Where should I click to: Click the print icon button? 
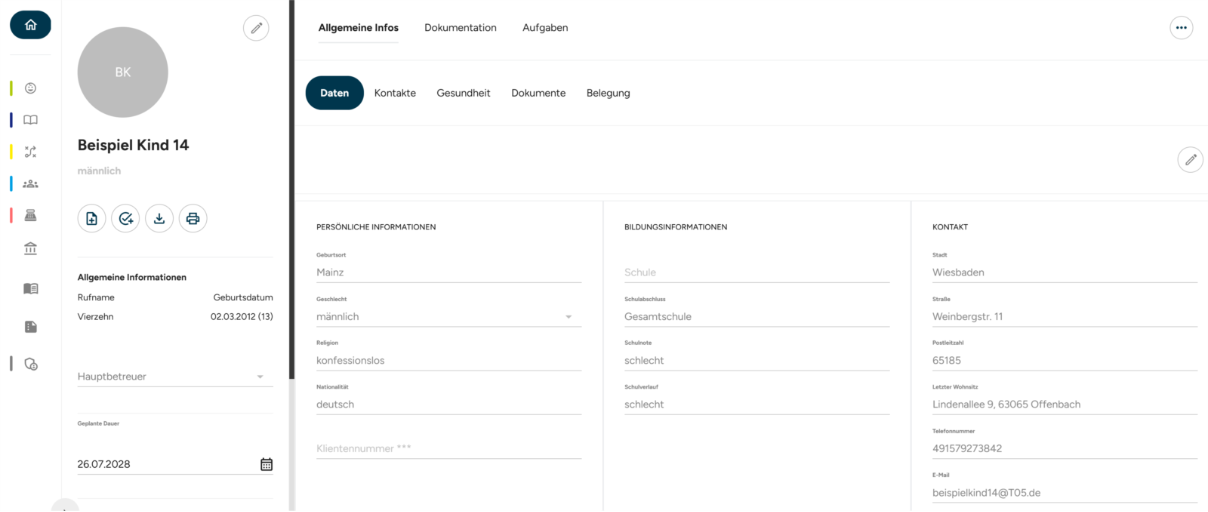[193, 218]
